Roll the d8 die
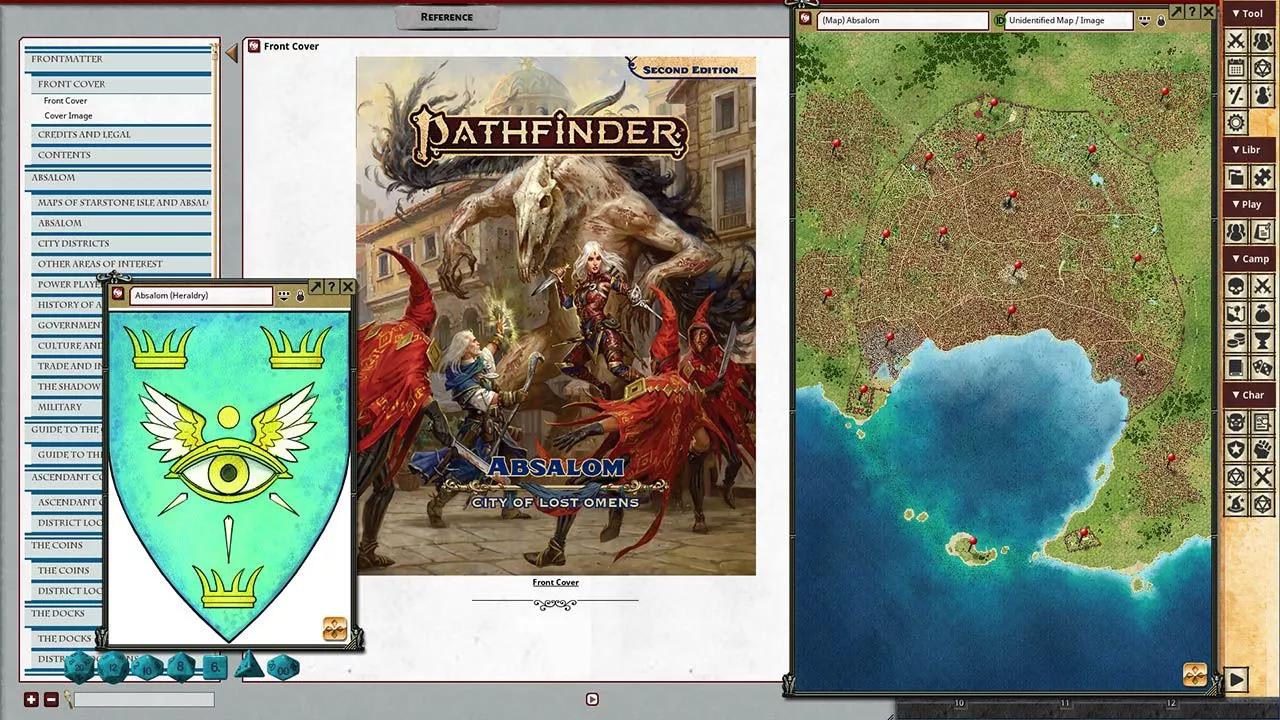The height and width of the screenshot is (720, 1280). click(181, 666)
